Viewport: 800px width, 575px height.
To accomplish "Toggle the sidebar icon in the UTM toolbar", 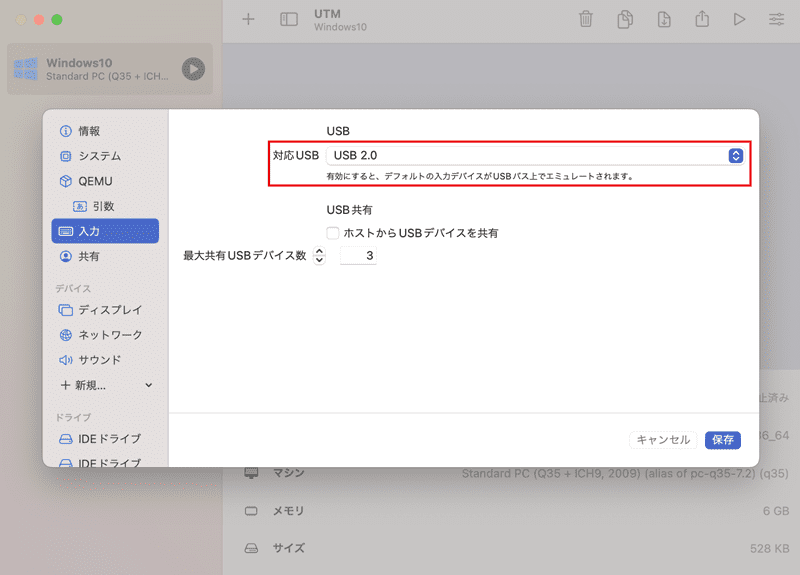I will pyautogui.click(x=289, y=19).
